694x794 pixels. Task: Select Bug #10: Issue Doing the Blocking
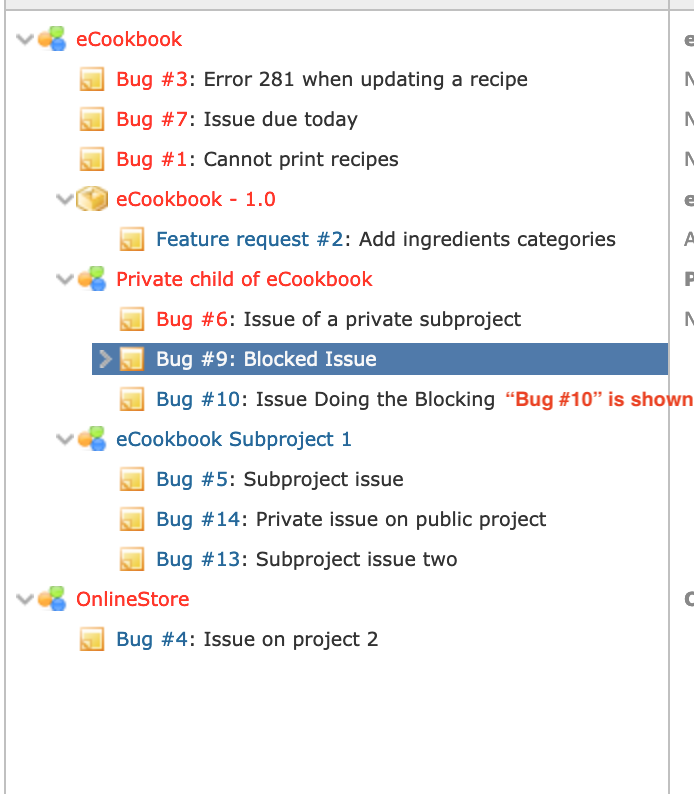tap(325, 400)
